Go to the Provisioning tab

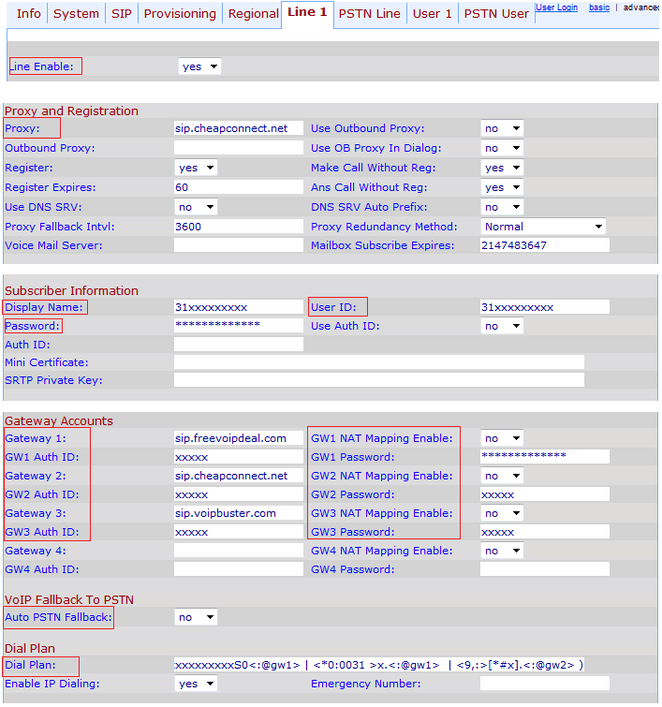point(180,14)
